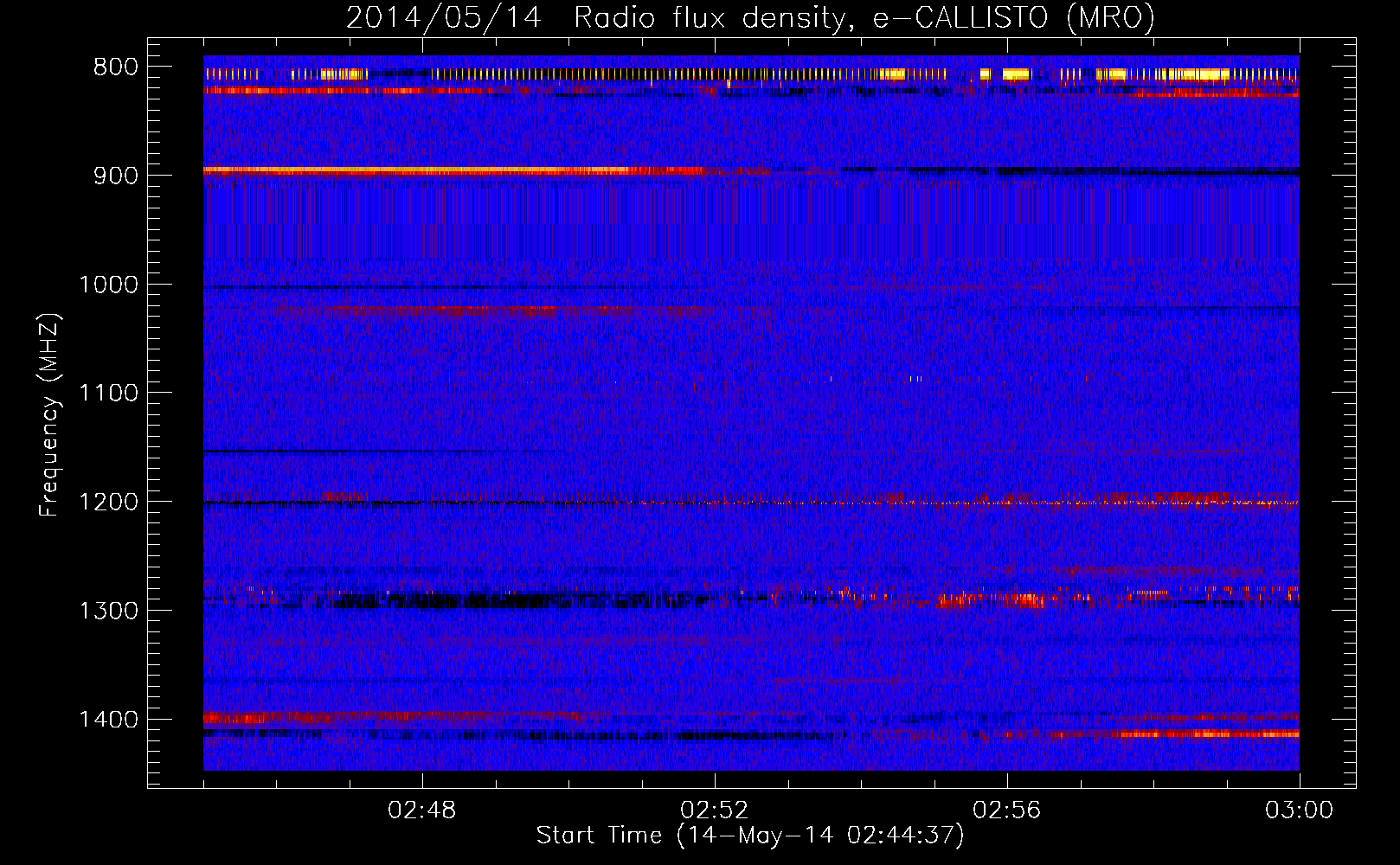Click the 02:56 time tick label
This screenshot has height=865, width=1400.
click(x=1007, y=811)
